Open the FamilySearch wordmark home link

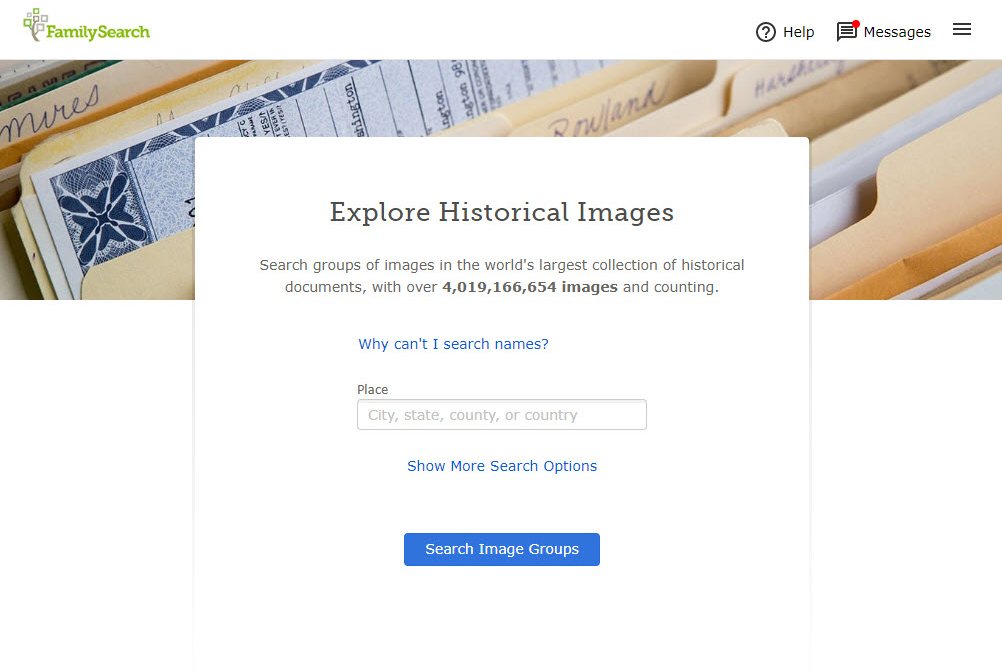98,32
